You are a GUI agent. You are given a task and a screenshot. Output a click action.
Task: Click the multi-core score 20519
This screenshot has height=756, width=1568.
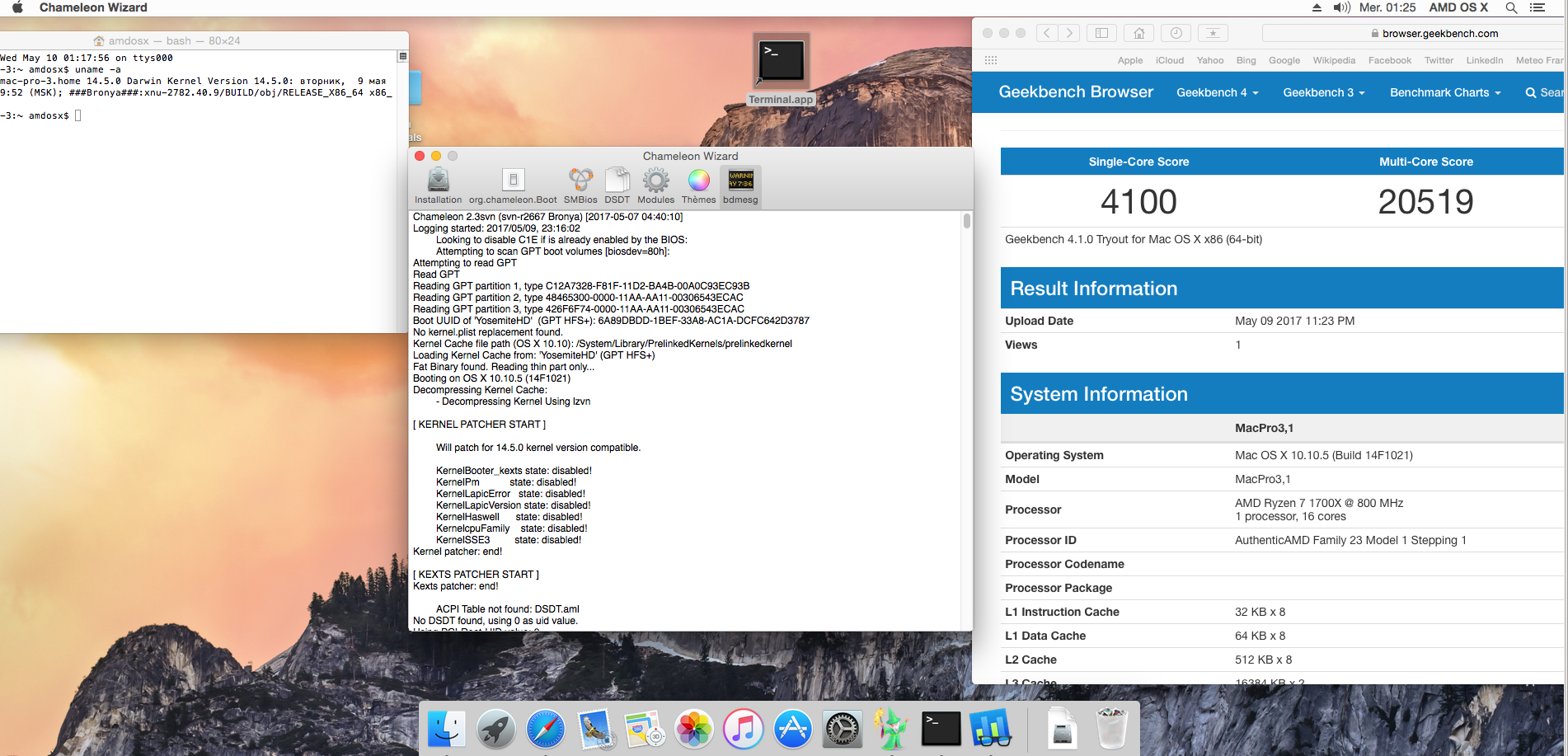click(x=1425, y=202)
